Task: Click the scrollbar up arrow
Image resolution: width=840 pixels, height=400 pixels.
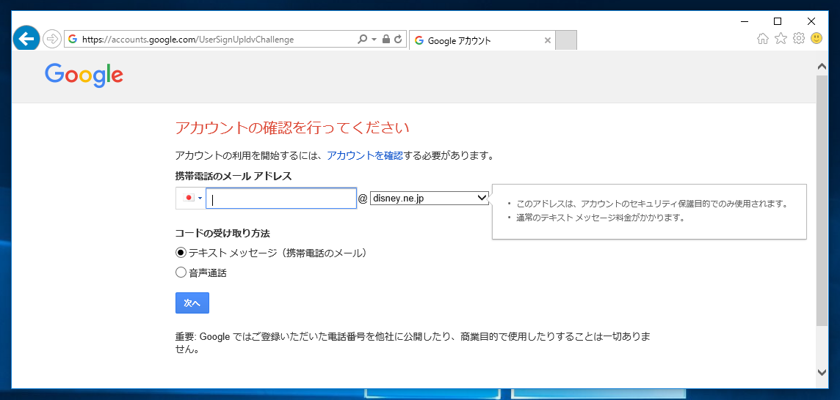Action: pos(822,66)
